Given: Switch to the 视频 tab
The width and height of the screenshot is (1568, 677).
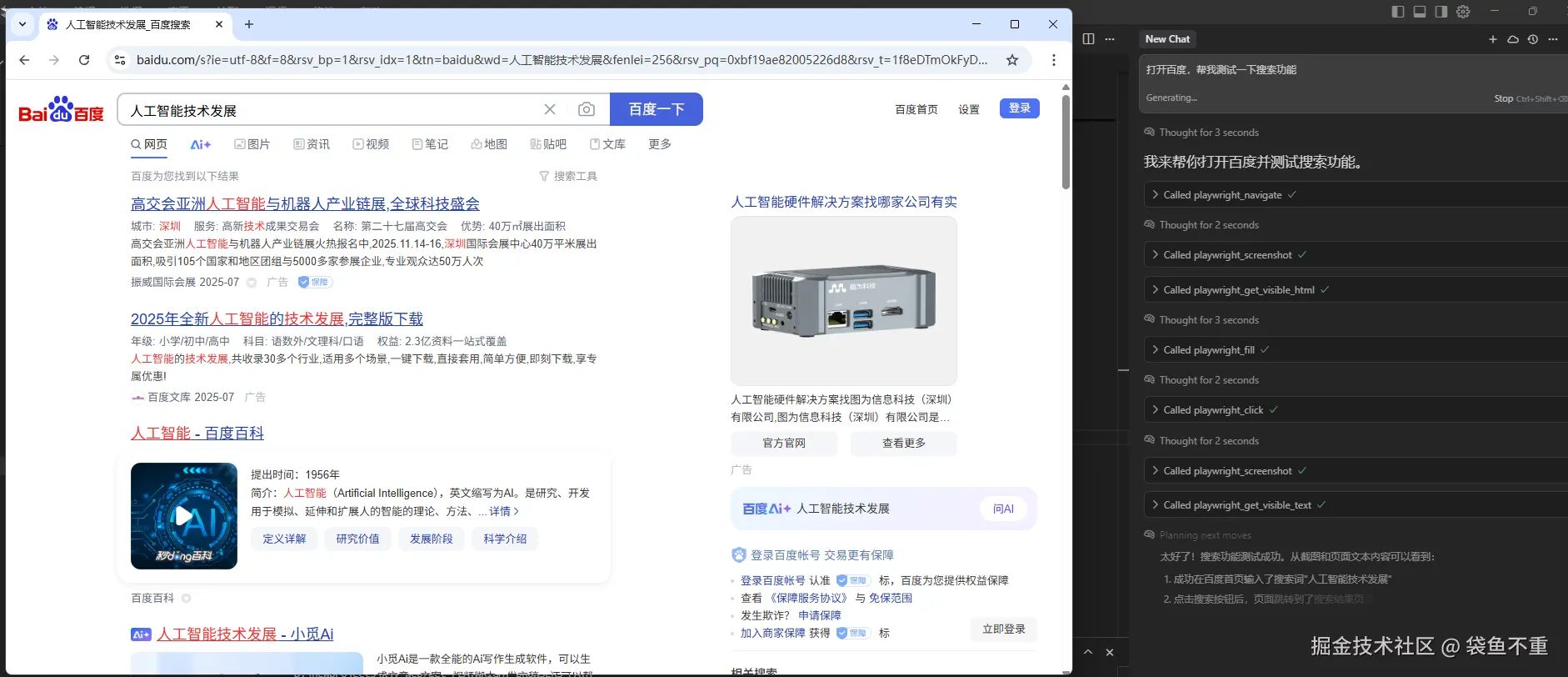Looking at the screenshot, I should pyautogui.click(x=371, y=144).
